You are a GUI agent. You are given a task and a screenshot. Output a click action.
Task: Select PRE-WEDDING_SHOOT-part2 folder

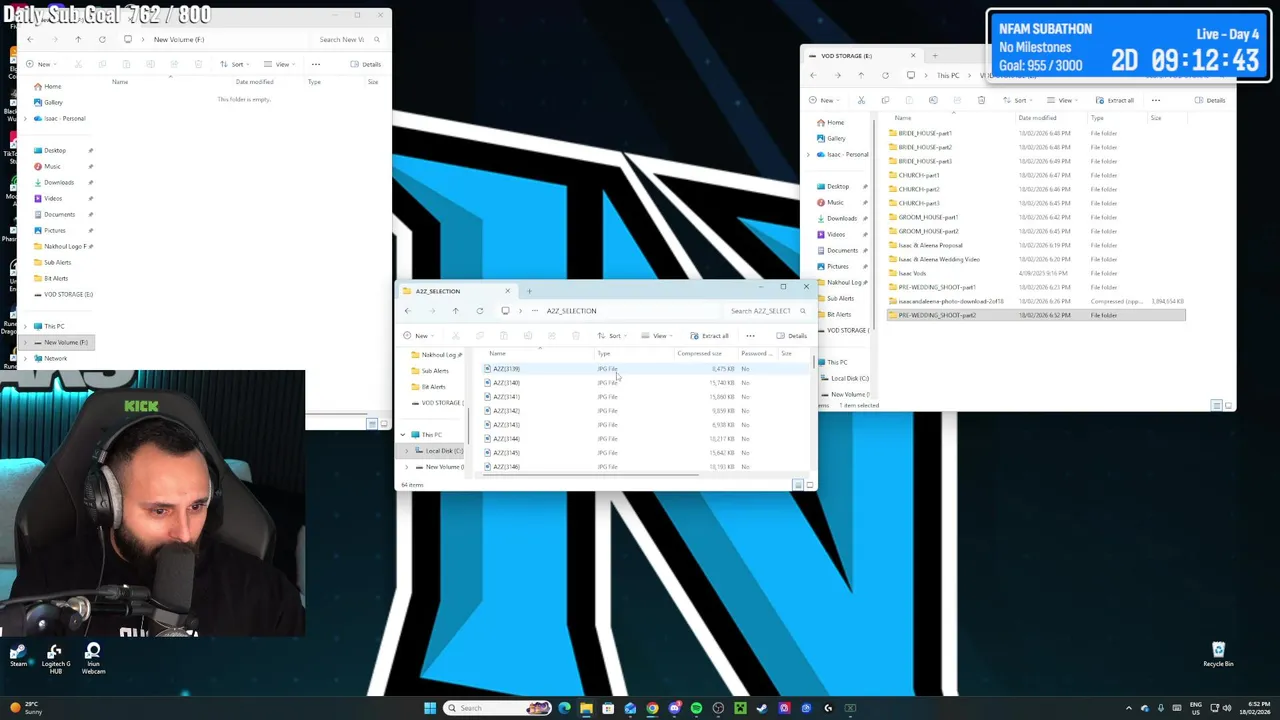point(1036,315)
